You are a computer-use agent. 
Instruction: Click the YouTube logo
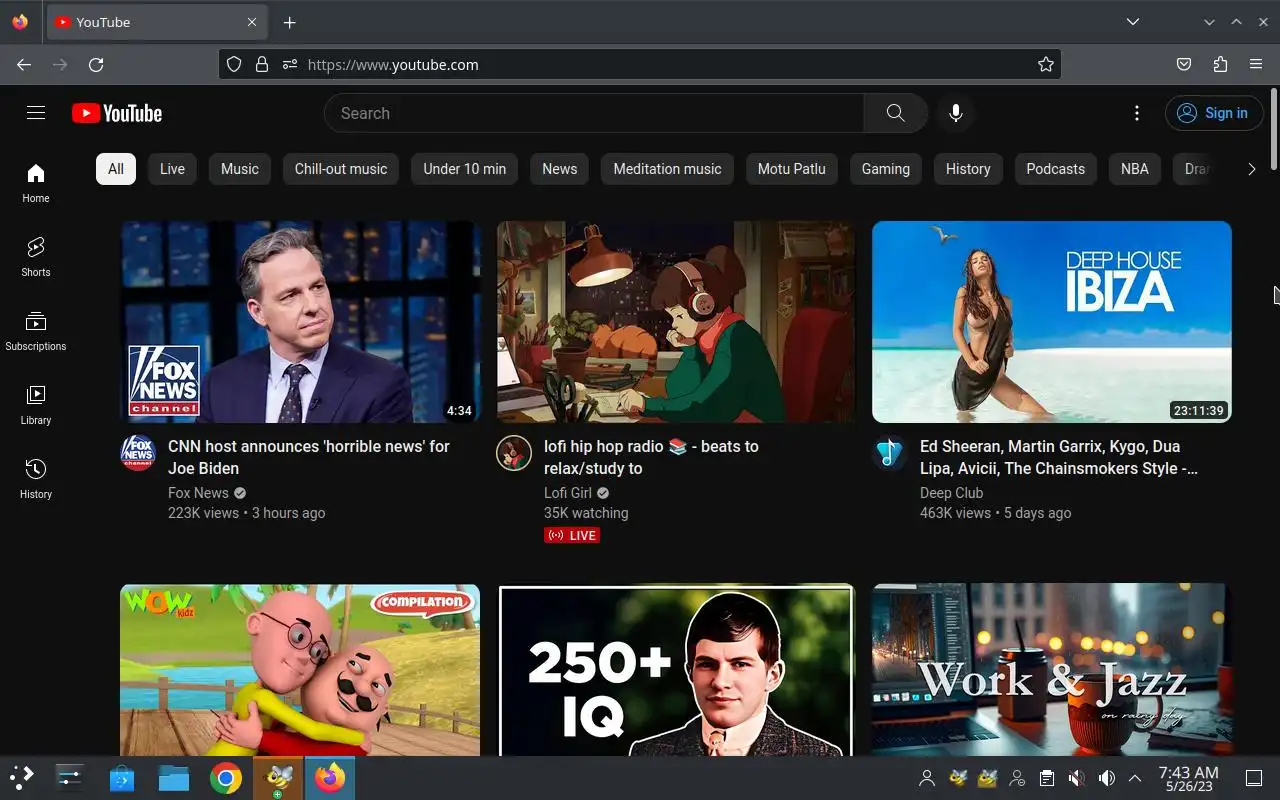point(117,113)
